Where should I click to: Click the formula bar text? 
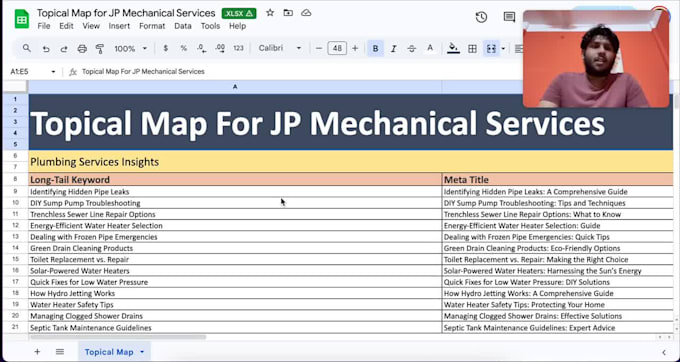coord(143,72)
